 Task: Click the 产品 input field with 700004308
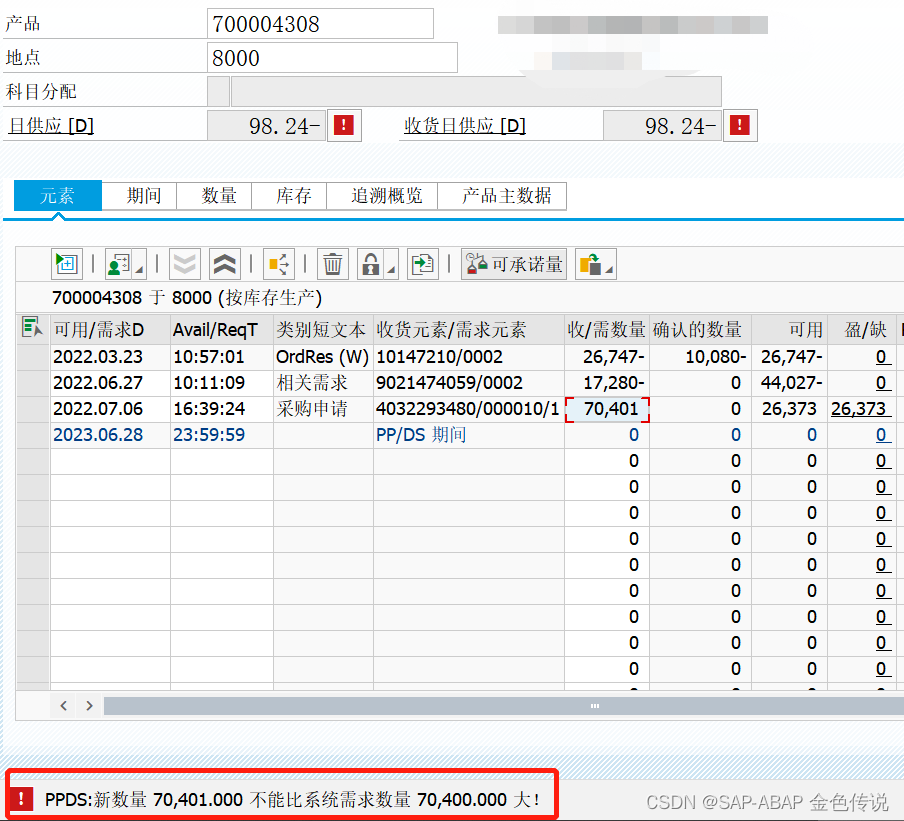click(320, 24)
